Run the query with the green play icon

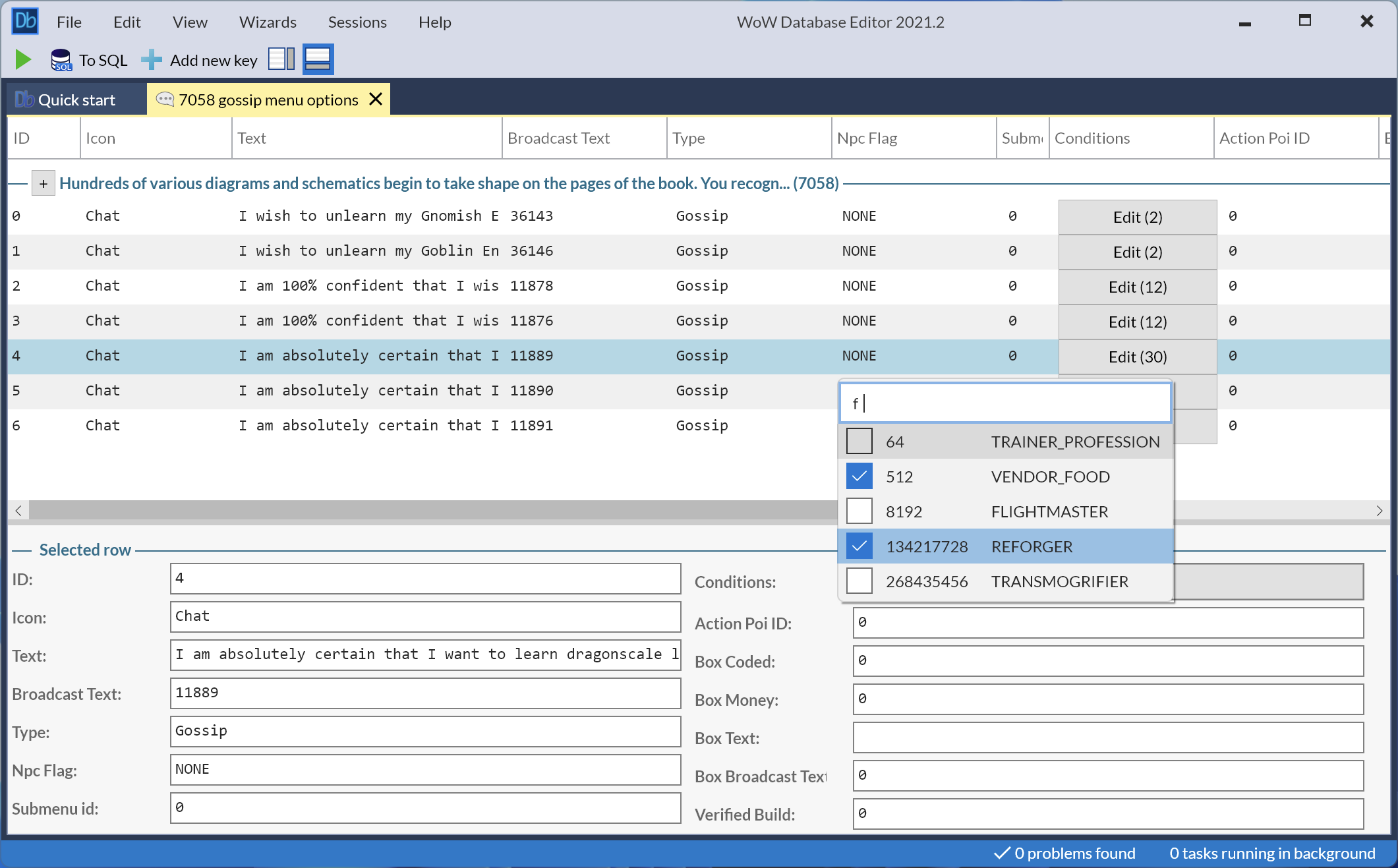[23, 59]
